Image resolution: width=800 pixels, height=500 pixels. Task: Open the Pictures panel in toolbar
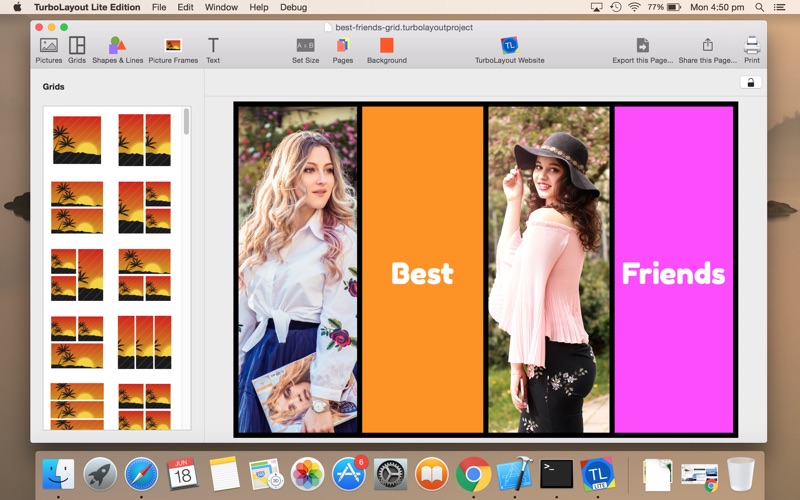coord(48,50)
